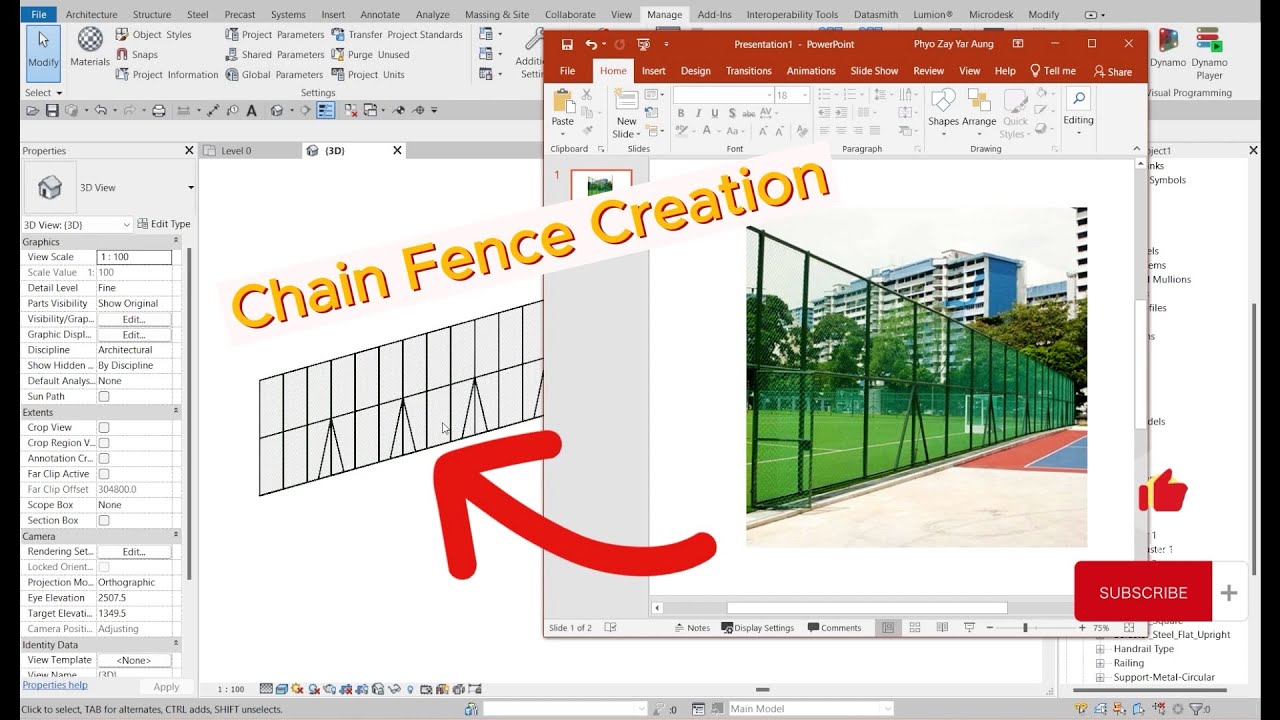The image size is (1280, 720).
Task: Toggle Sun Path checkbox
Action: 104,396
